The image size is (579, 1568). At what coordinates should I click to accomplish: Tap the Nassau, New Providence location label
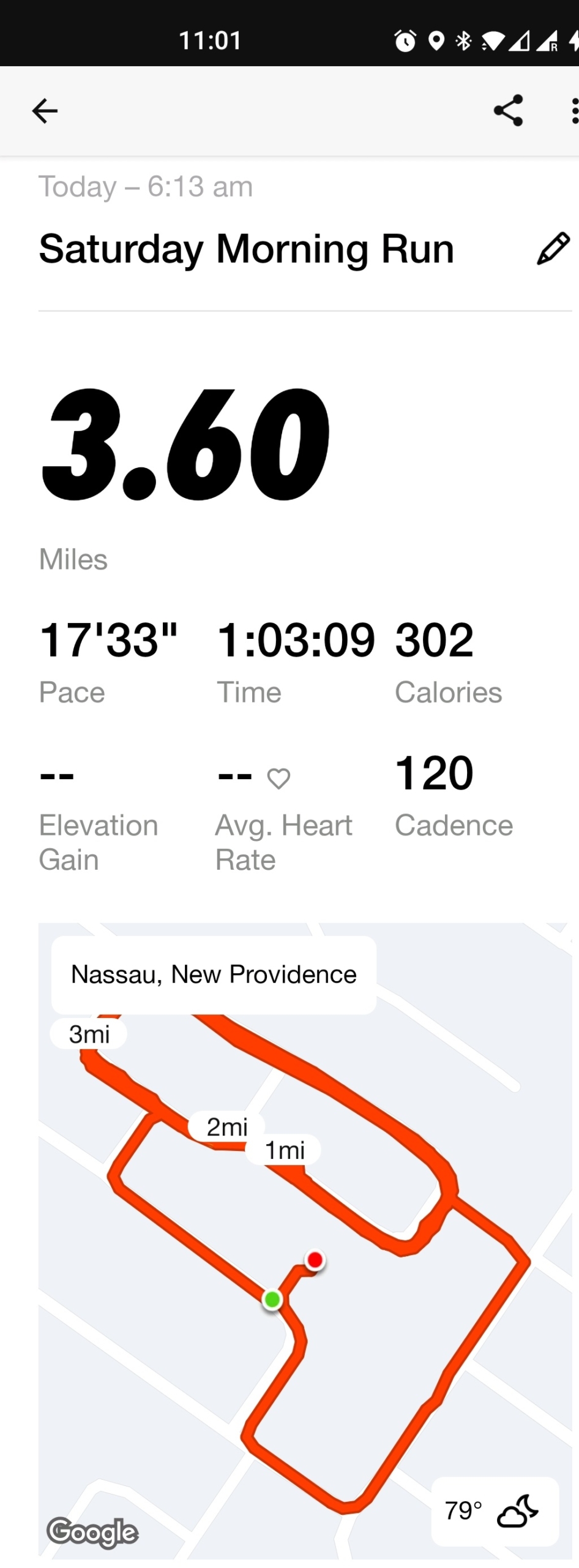tap(214, 974)
